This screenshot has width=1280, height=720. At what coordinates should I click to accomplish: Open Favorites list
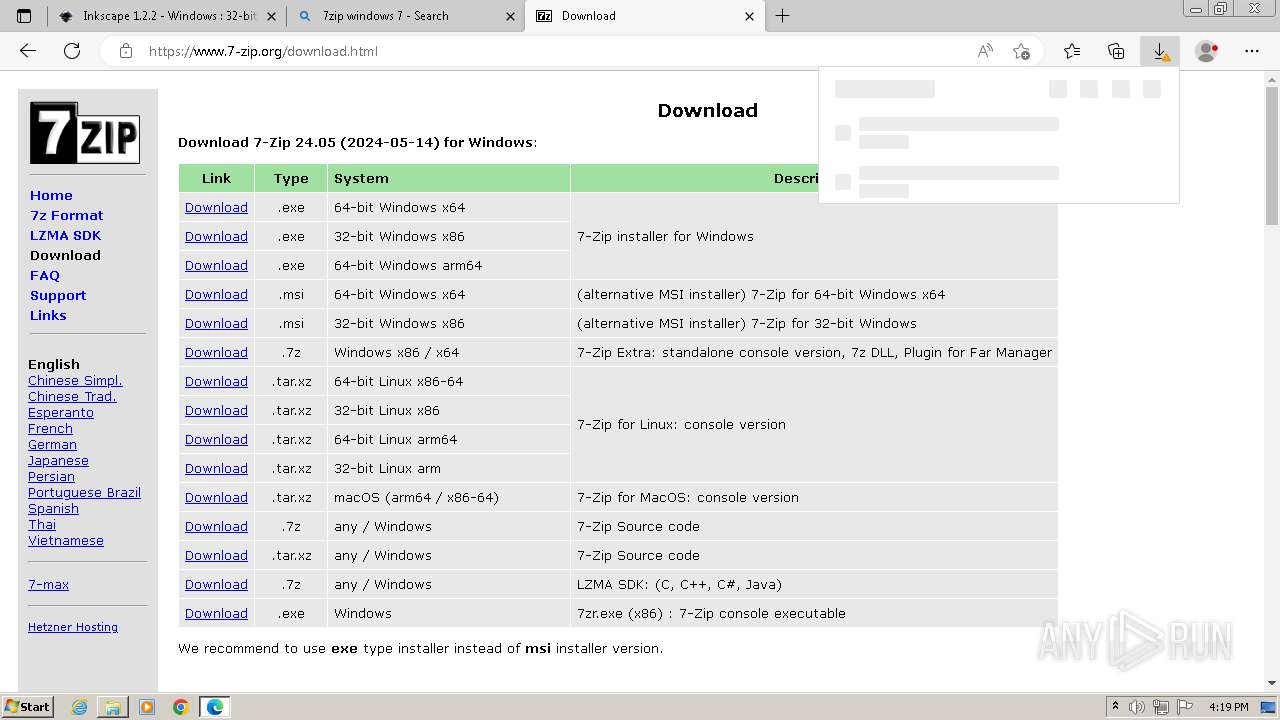point(1072,51)
